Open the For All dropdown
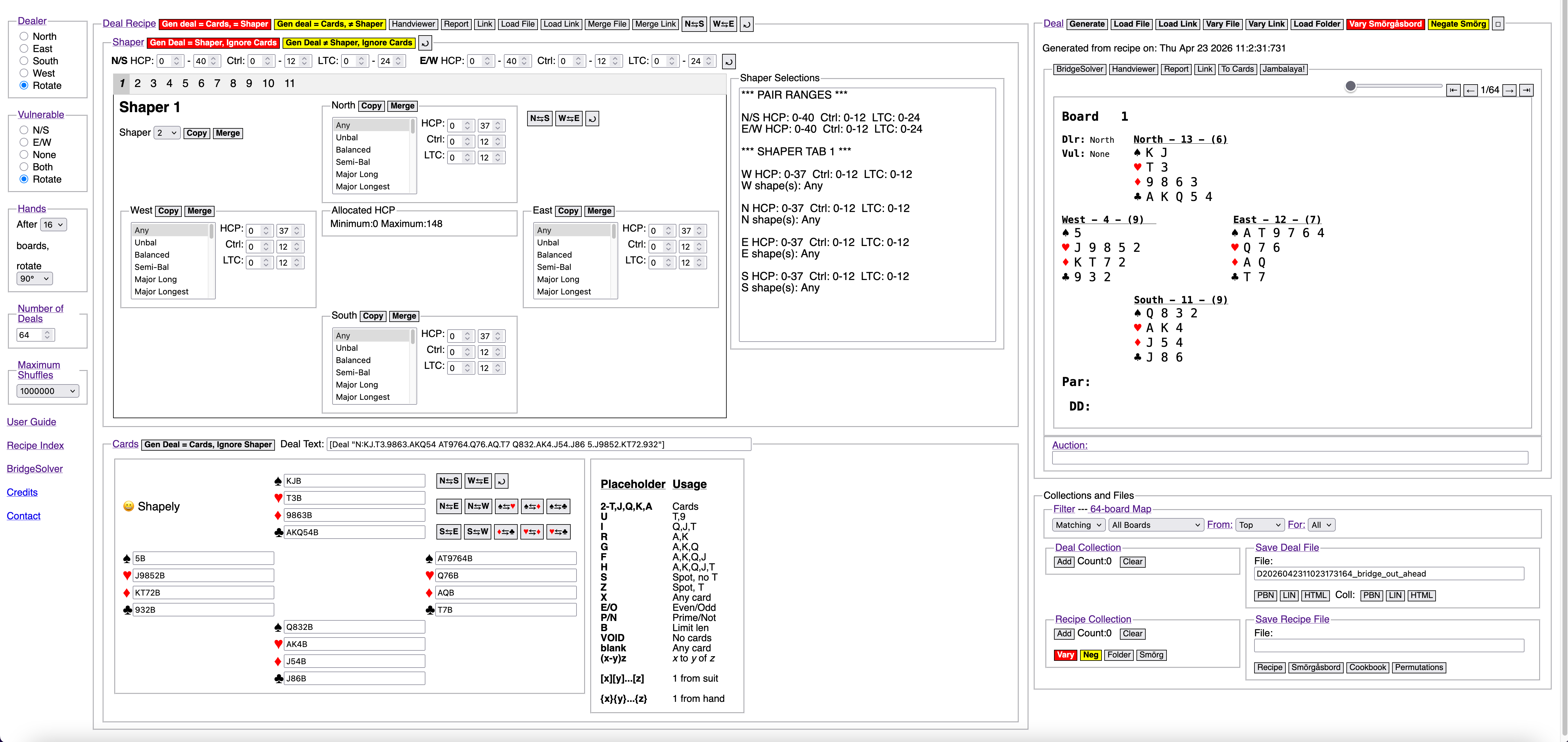1568x742 pixels. 1322,525
